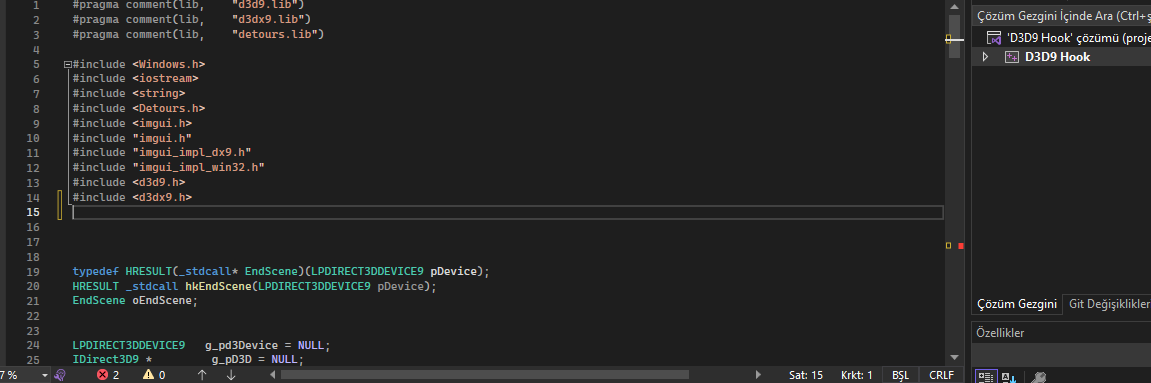
Task: Click vertical scrollbar down arrow in editor
Action: (954, 357)
